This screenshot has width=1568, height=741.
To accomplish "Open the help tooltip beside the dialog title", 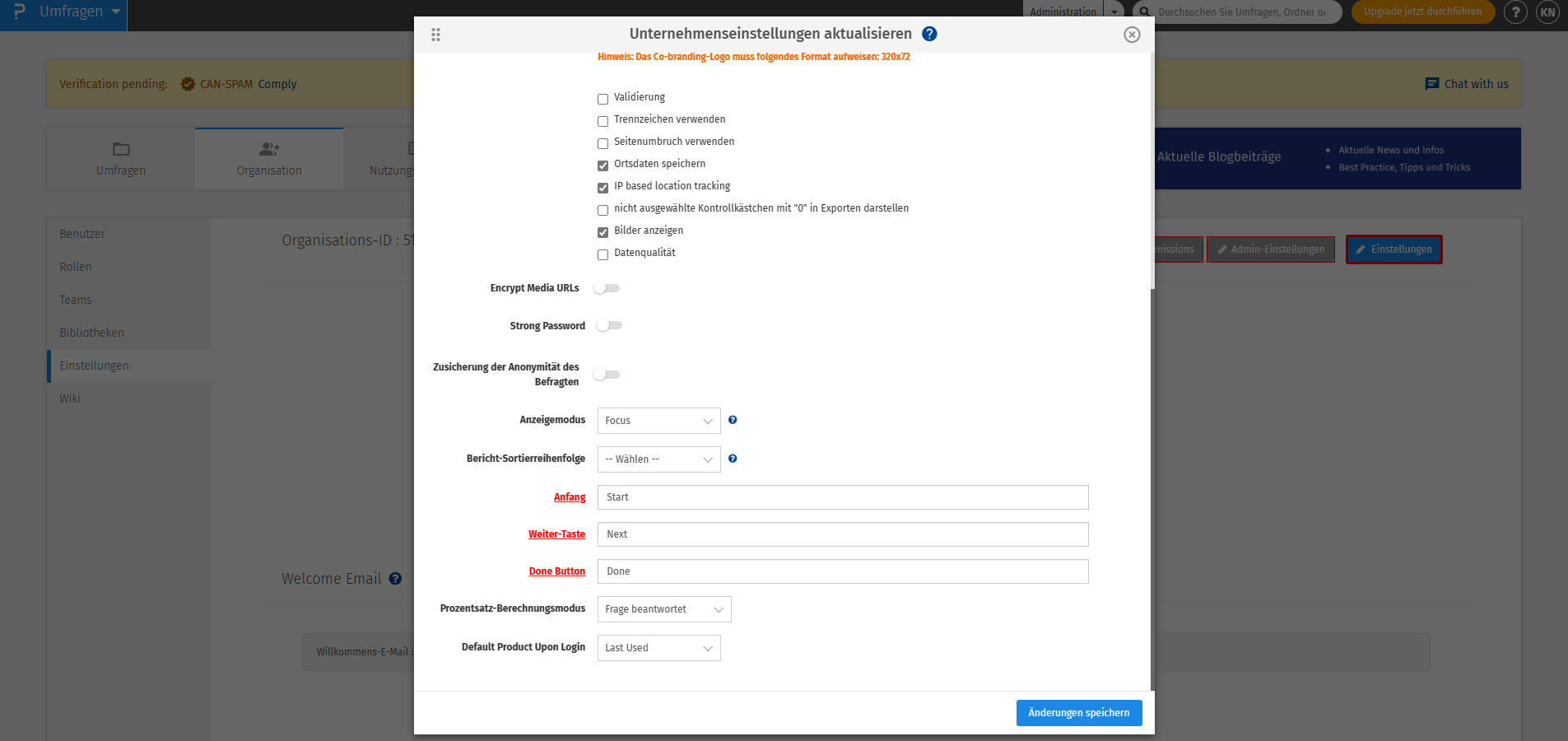I will click(929, 34).
